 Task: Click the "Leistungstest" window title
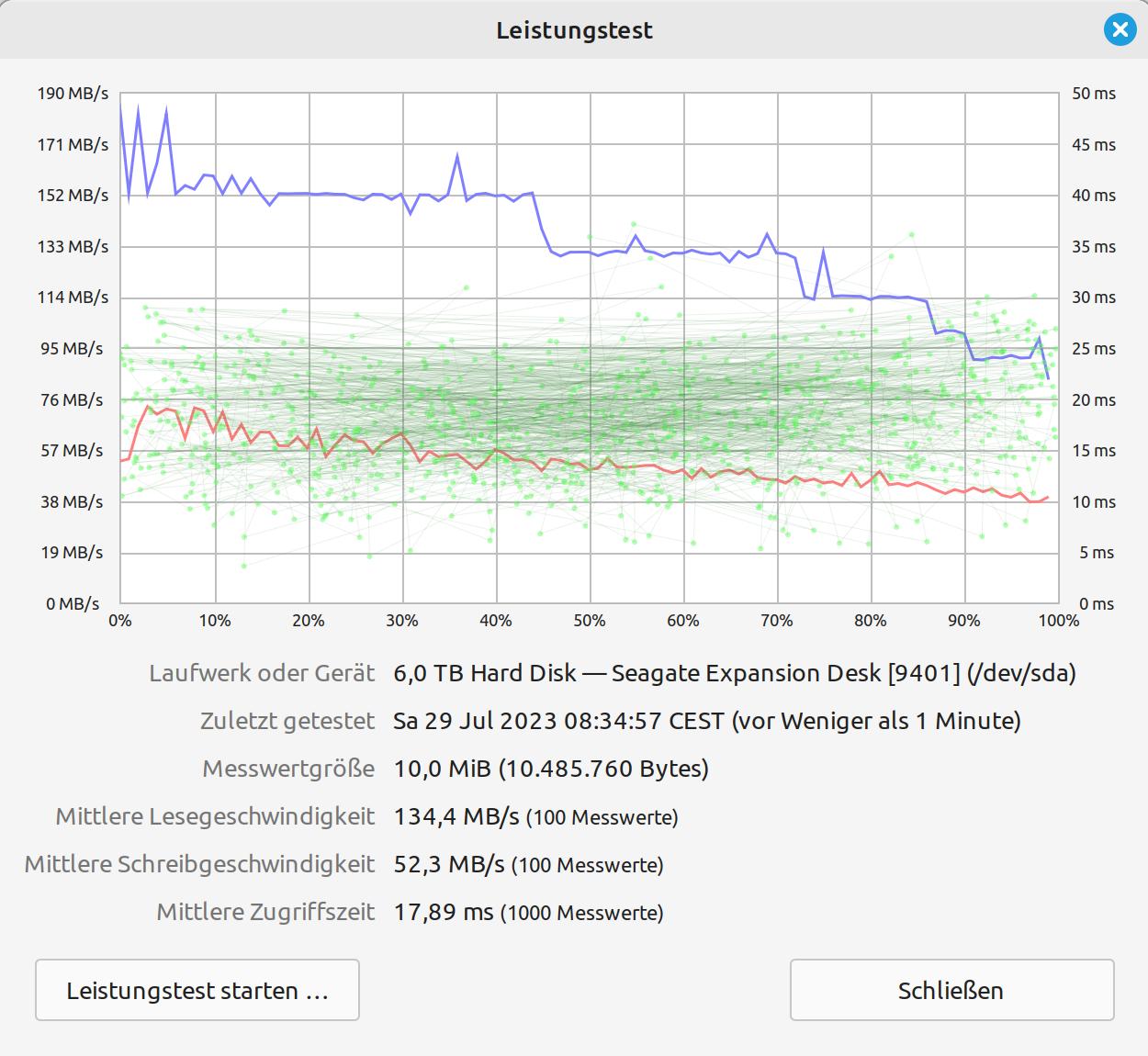(574, 30)
